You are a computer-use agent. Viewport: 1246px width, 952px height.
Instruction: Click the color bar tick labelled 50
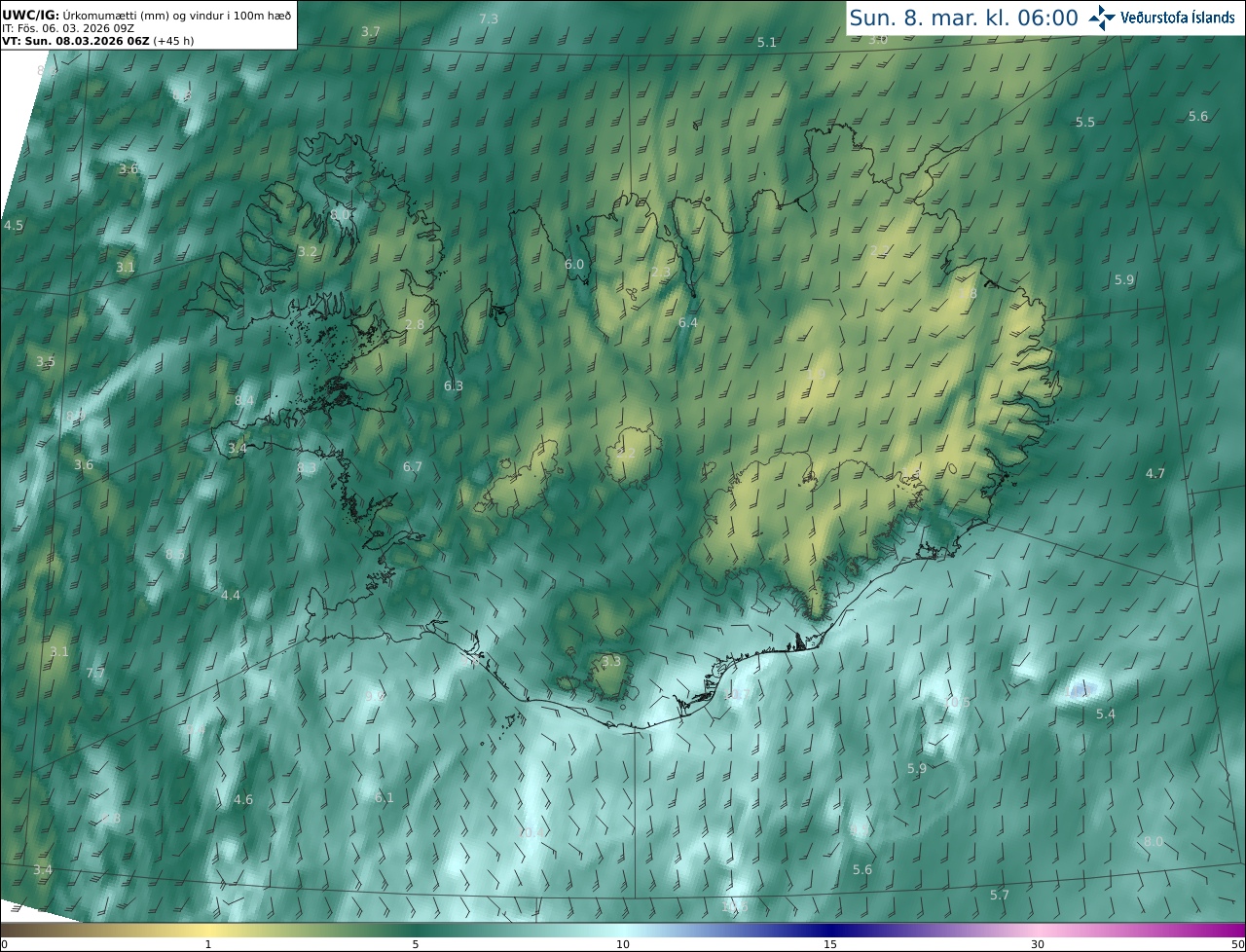[x=1237, y=944]
